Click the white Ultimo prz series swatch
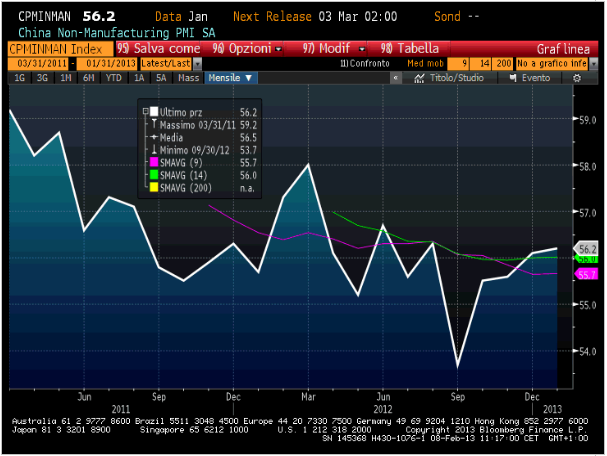Image resolution: width=607 pixels, height=456 pixels. (153, 112)
